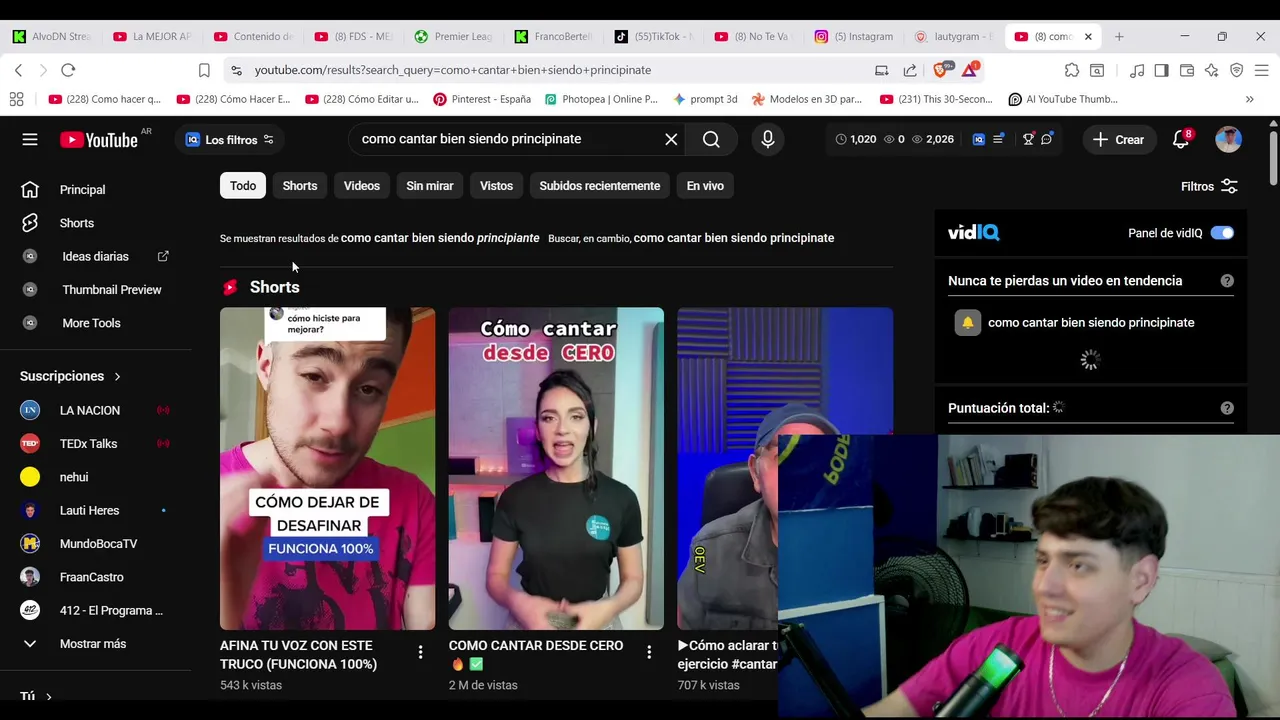
Task: Open the YouTube hamburger guide menu
Action: pyautogui.click(x=30, y=139)
